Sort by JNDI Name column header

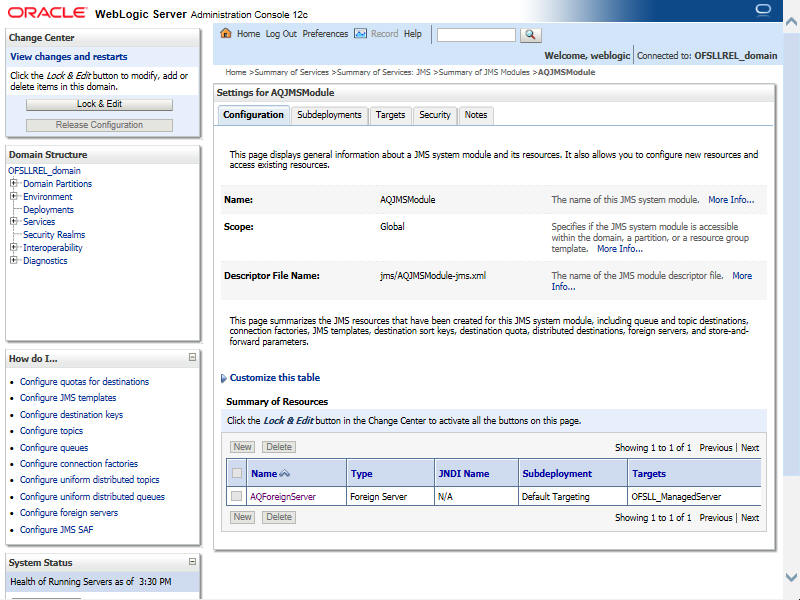[464, 474]
